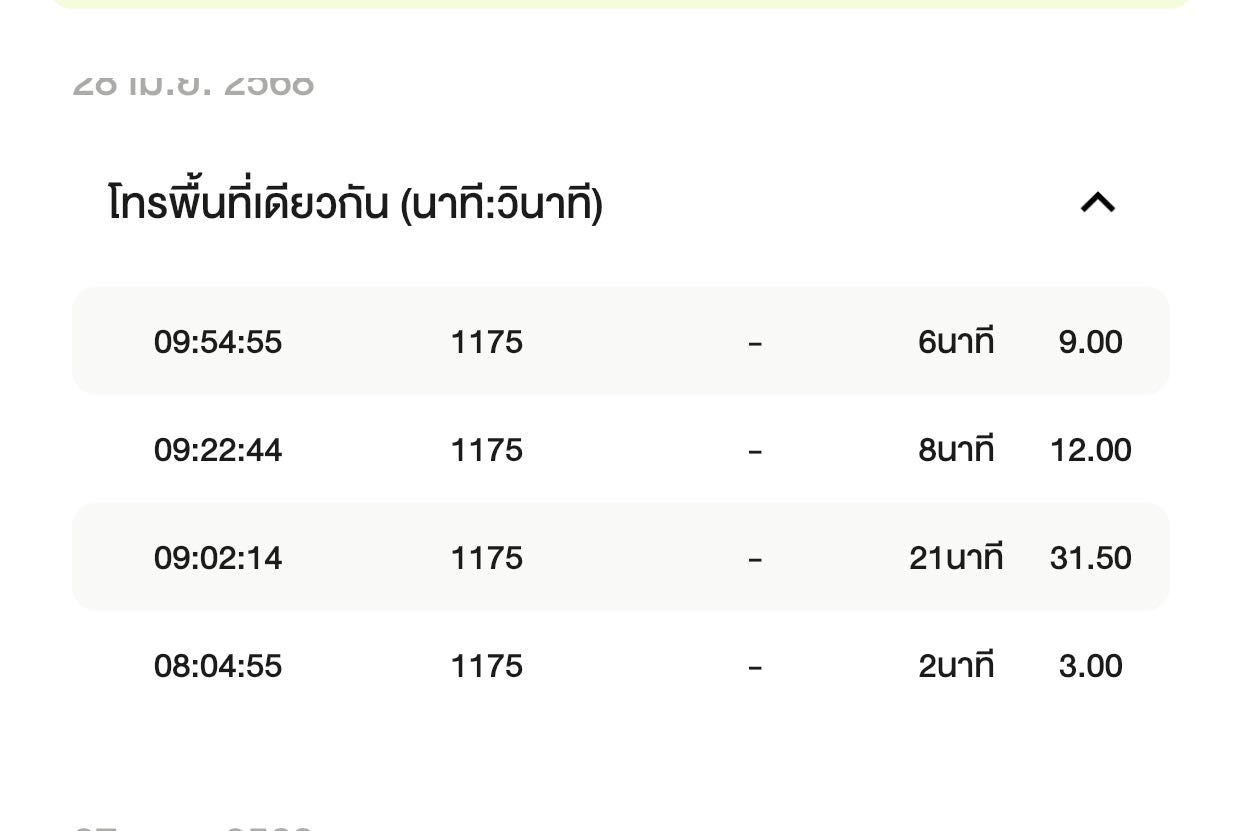Select the 09:22:44 call time

(218, 450)
